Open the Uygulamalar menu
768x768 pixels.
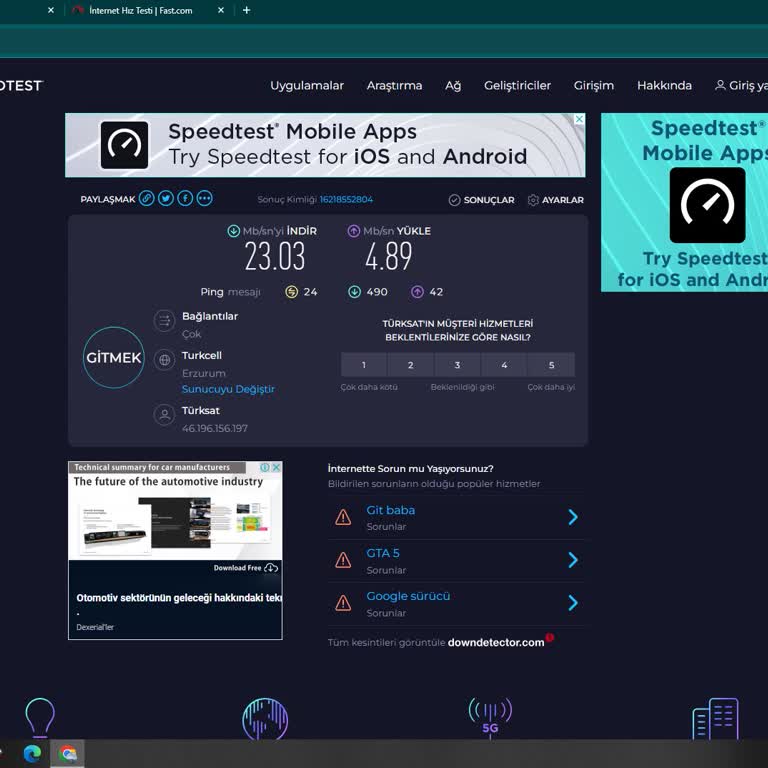click(307, 86)
